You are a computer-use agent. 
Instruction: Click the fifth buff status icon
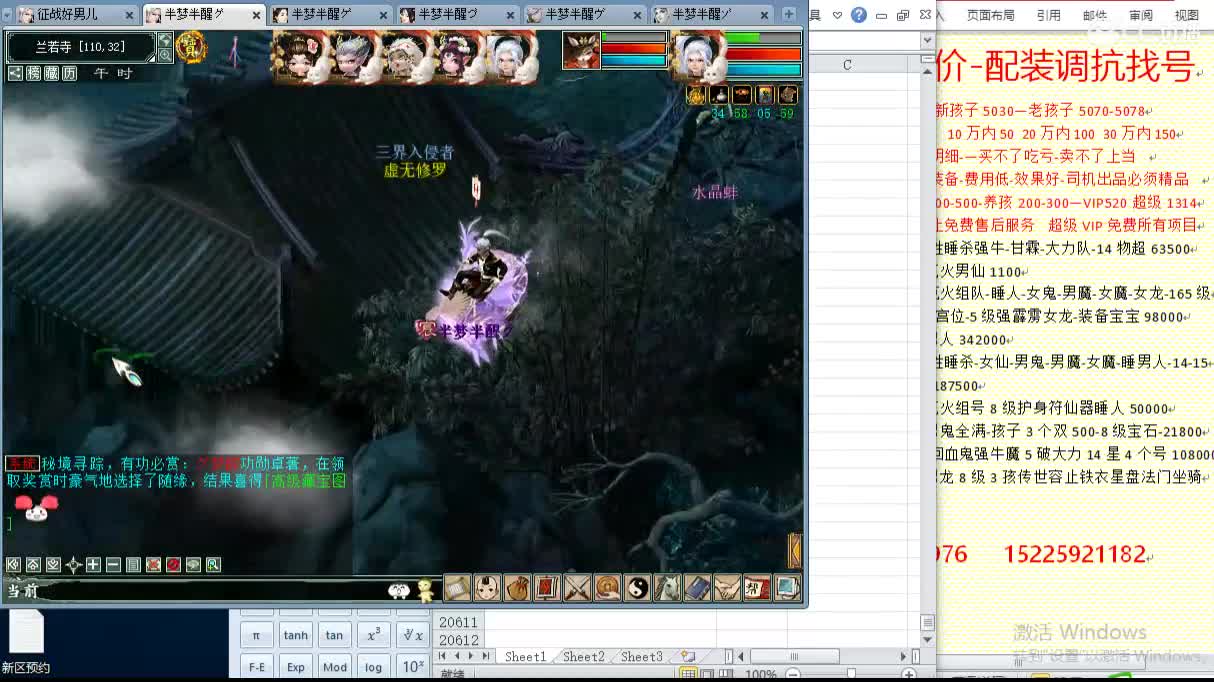tap(789, 95)
